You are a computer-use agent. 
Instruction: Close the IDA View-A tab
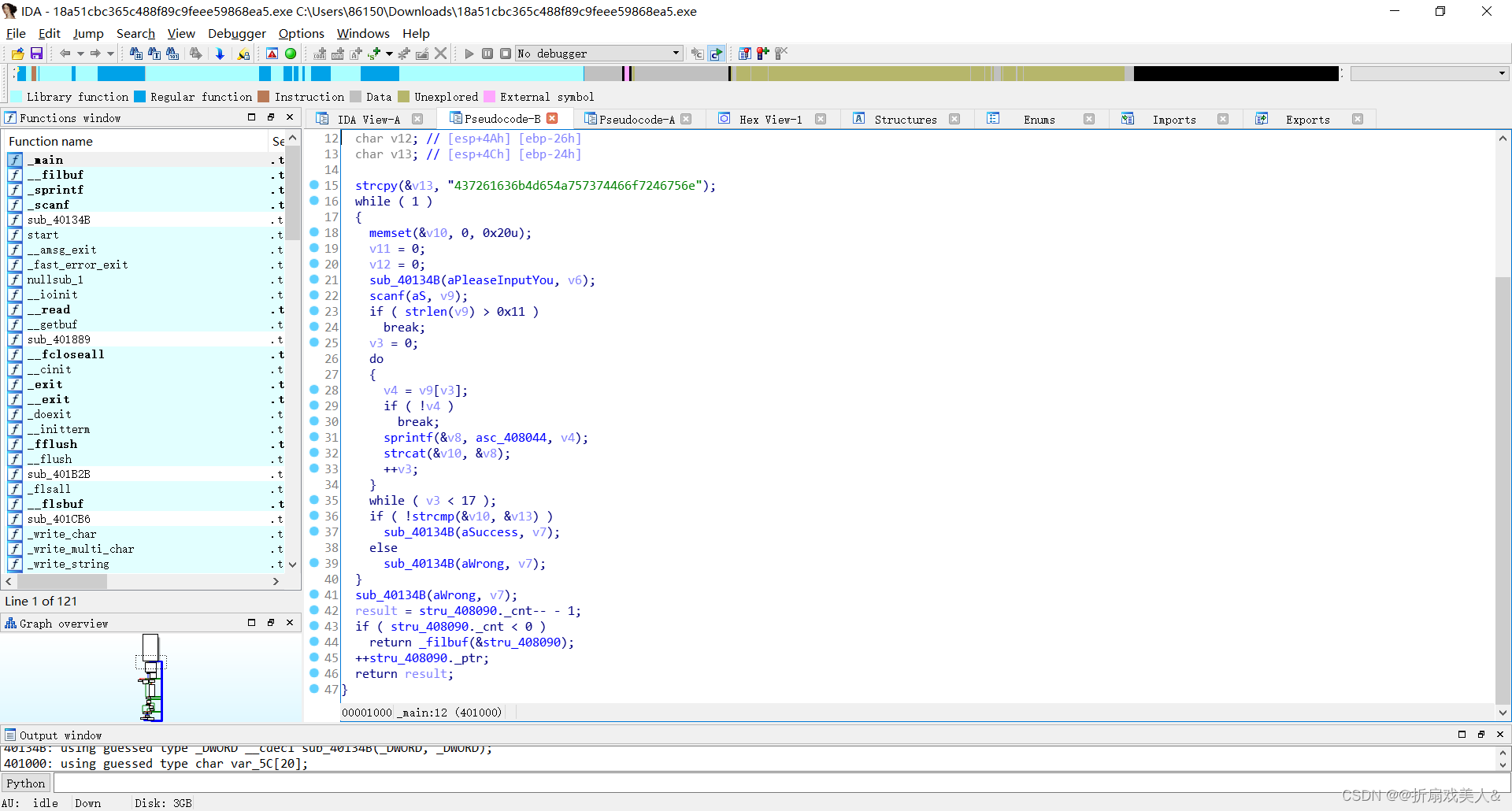[x=417, y=119]
